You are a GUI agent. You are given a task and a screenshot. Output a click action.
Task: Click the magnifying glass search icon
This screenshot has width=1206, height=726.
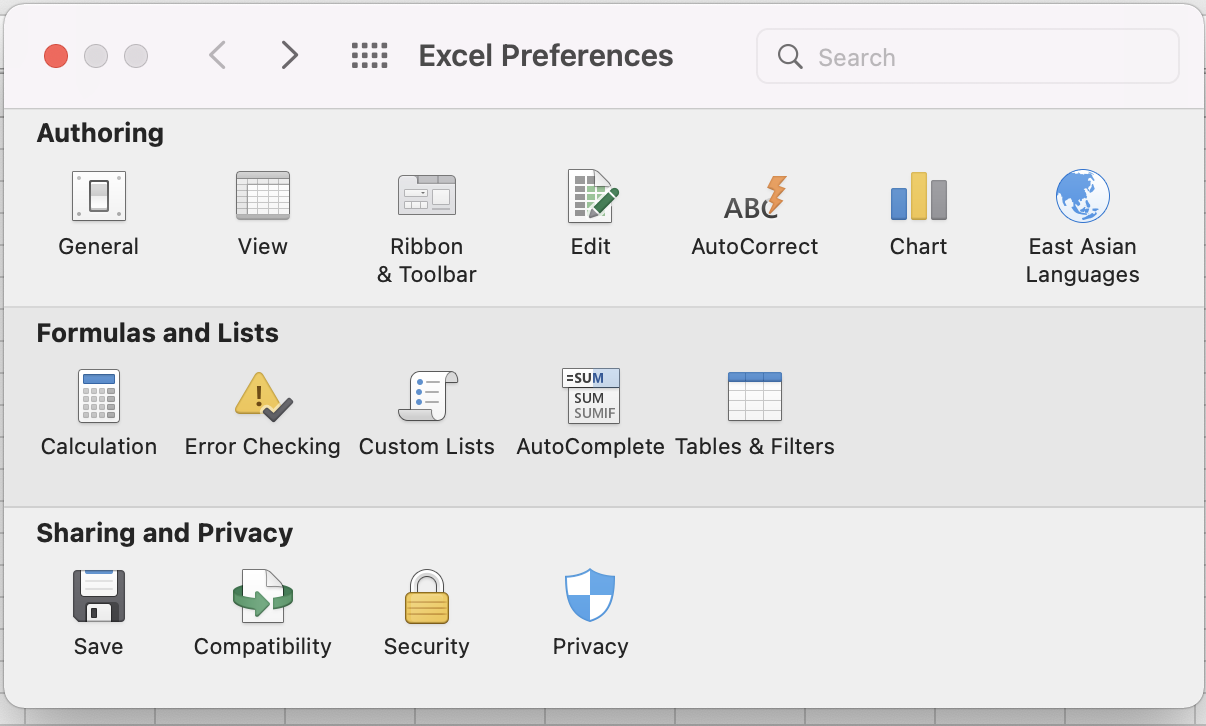pyautogui.click(x=790, y=57)
